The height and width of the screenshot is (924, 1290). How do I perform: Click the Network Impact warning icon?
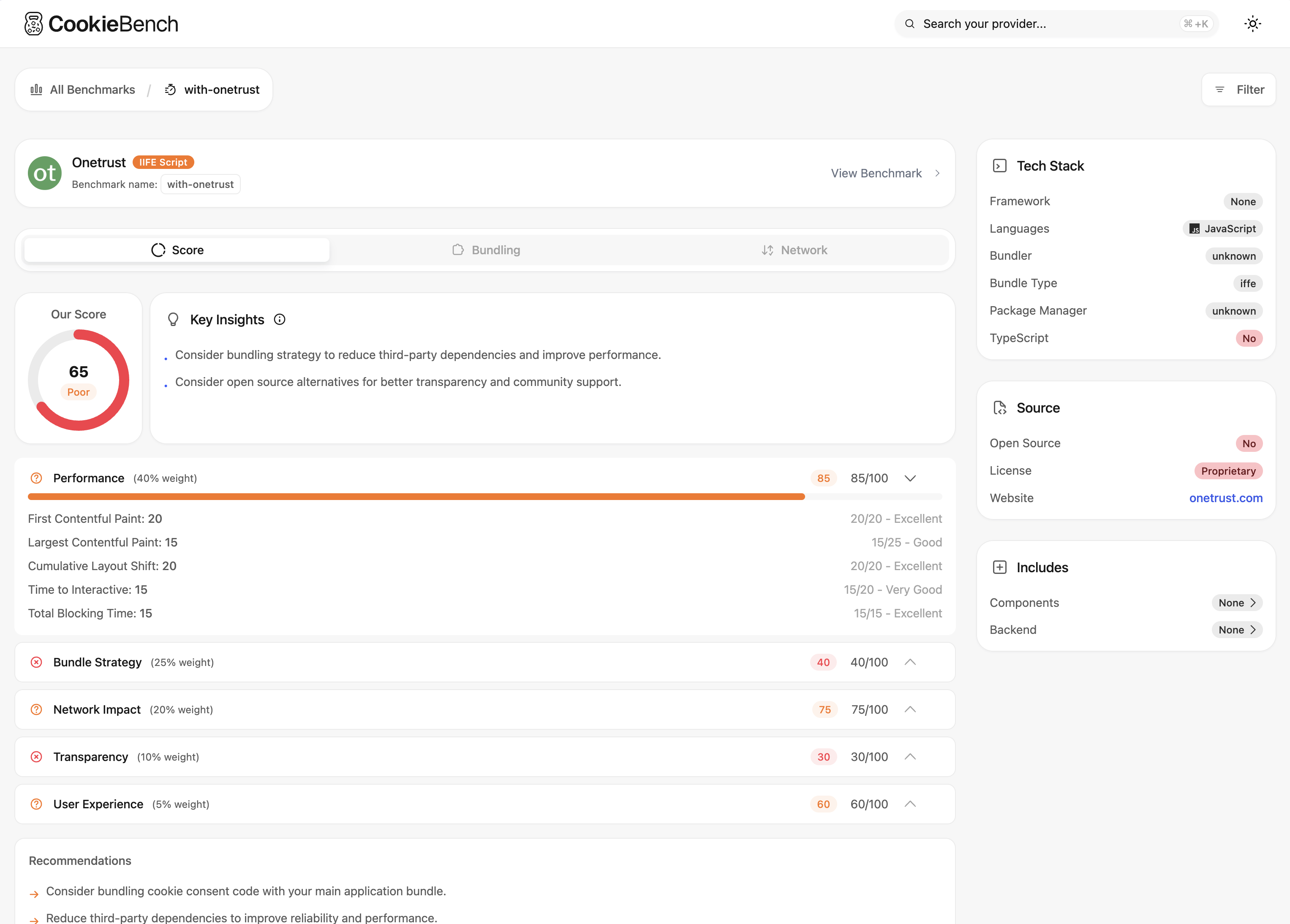pyautogui.click(x=36, y=709)
